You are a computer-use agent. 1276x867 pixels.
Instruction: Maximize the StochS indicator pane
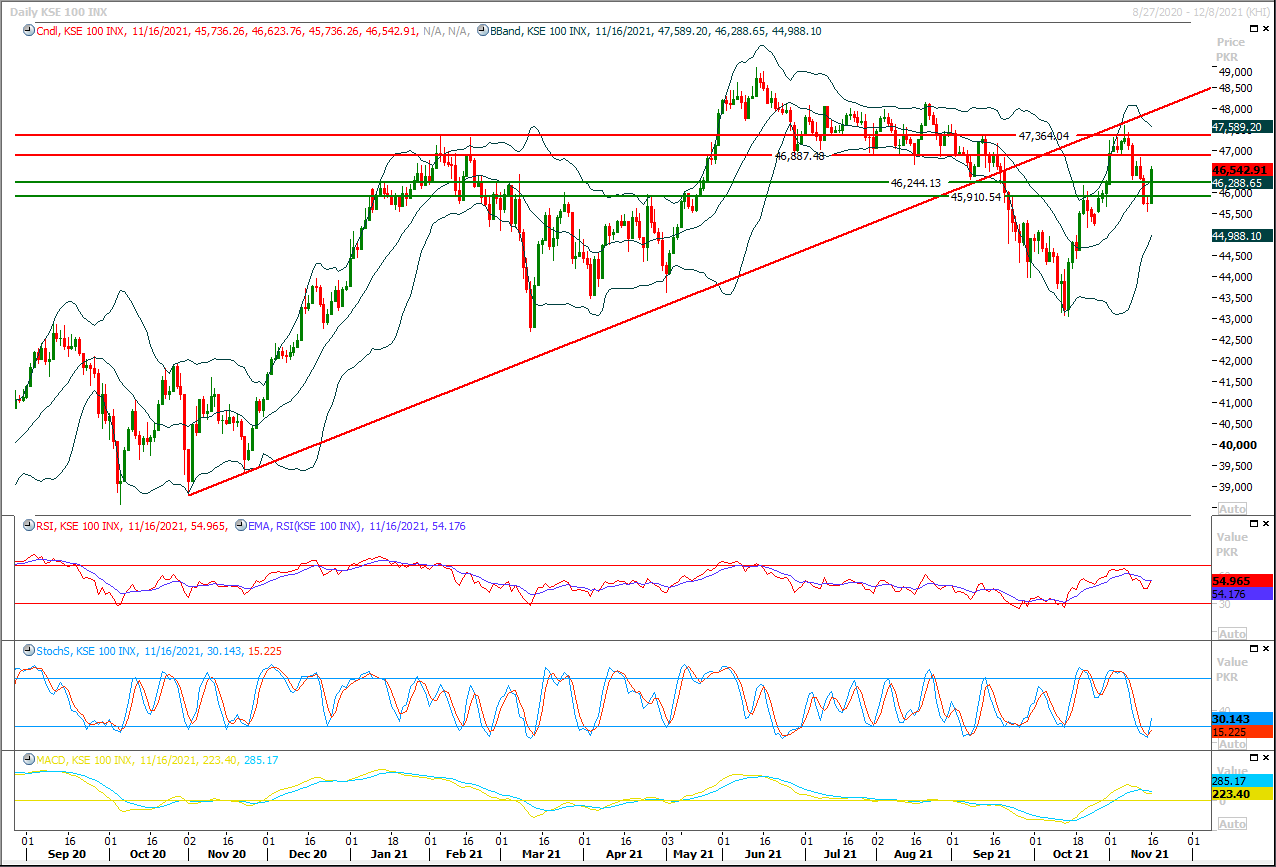(1252, 648)
